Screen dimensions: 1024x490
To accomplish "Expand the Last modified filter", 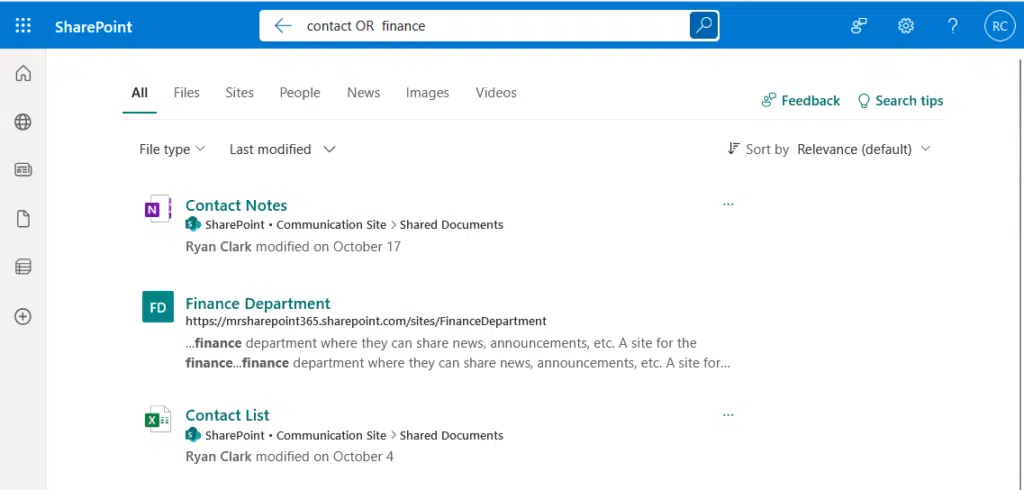I will tap(282, 149).
